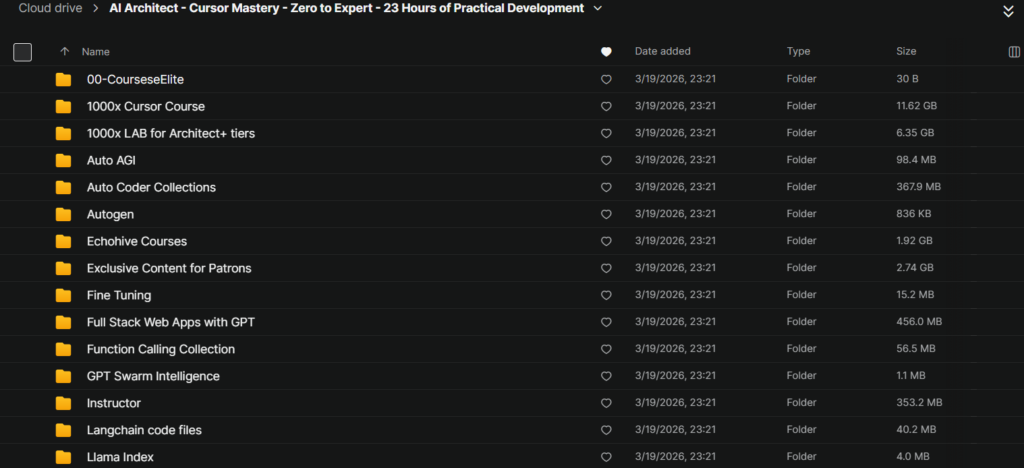Tick the select-all checkbox in header
Screen dimensions: 1024x468
[x=23, y=52]
